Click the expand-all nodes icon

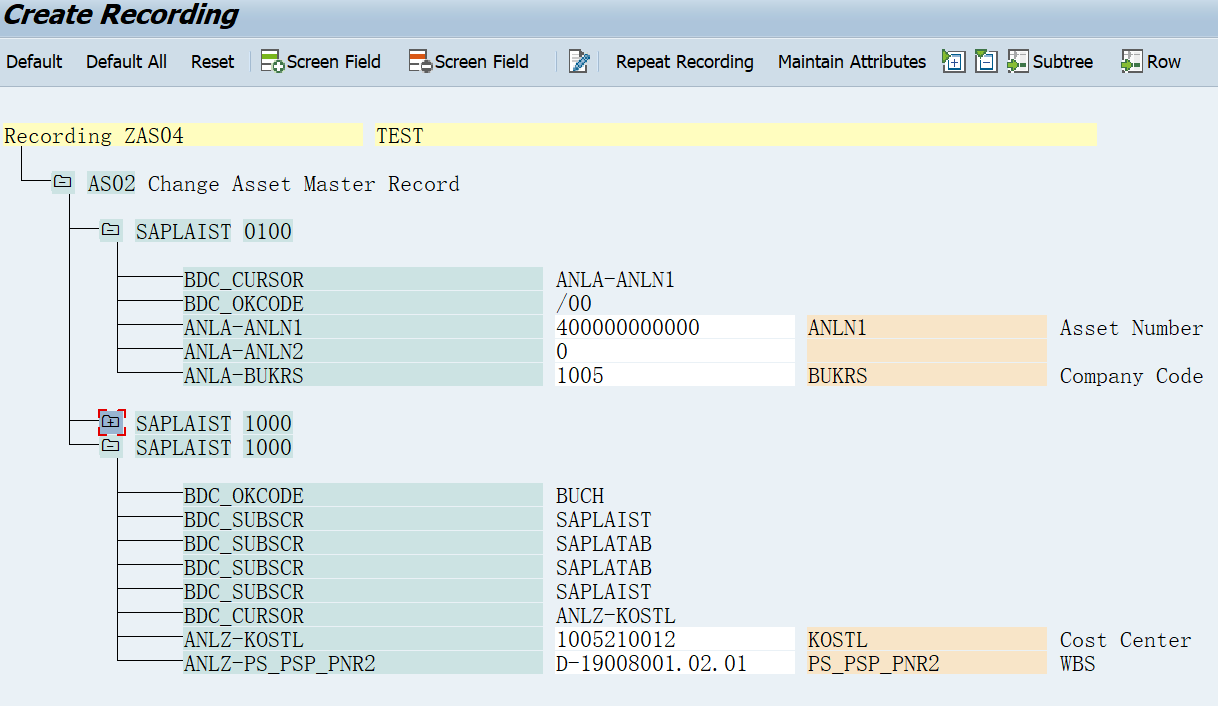pos(953,61)
